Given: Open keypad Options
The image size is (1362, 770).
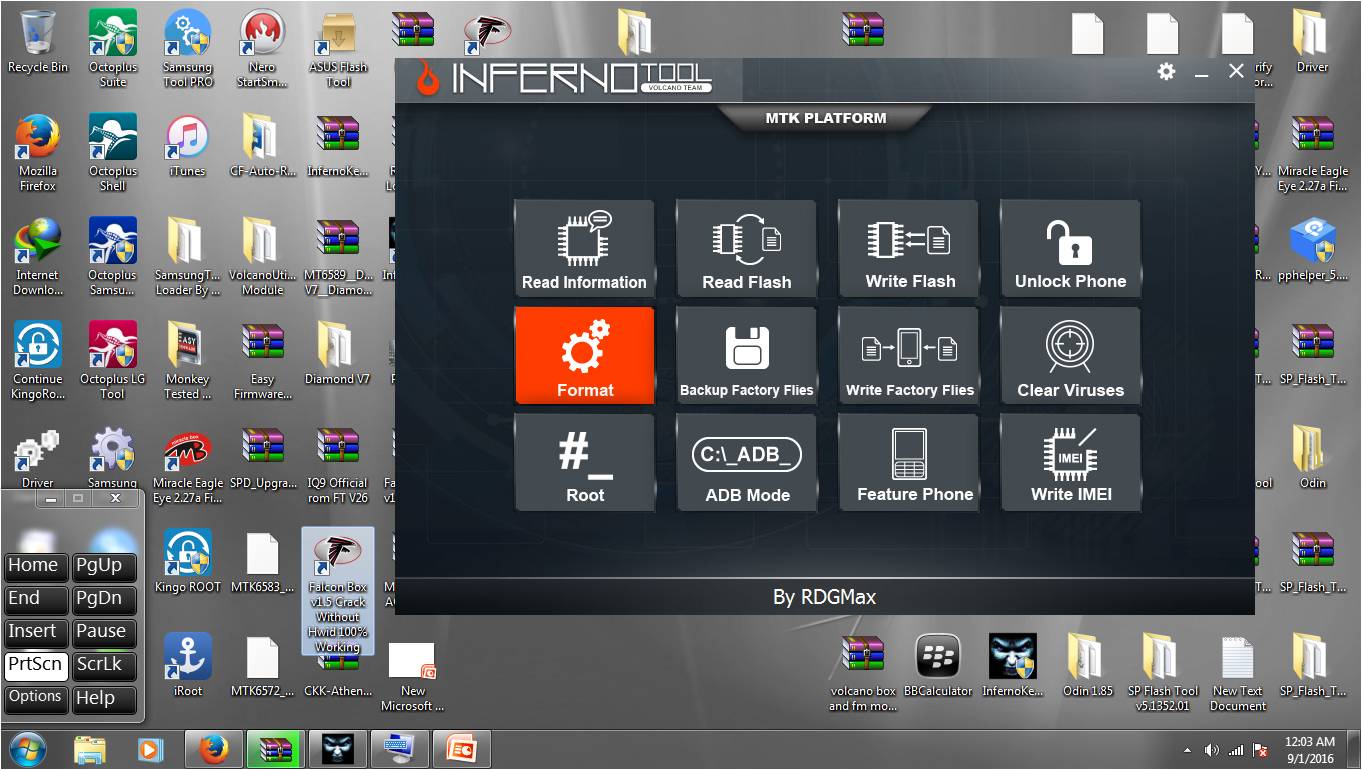Looking at the screenshot, I should (35, 698).
